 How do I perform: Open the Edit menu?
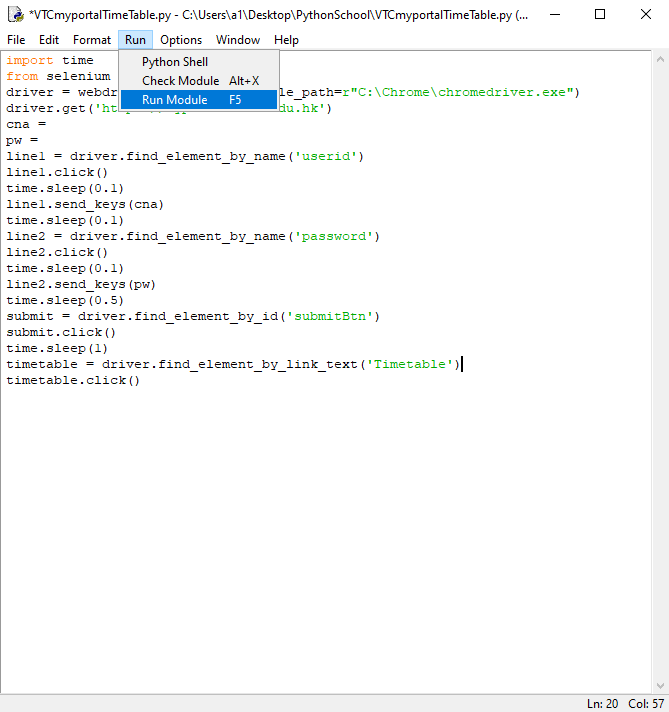tap(49, 40)
